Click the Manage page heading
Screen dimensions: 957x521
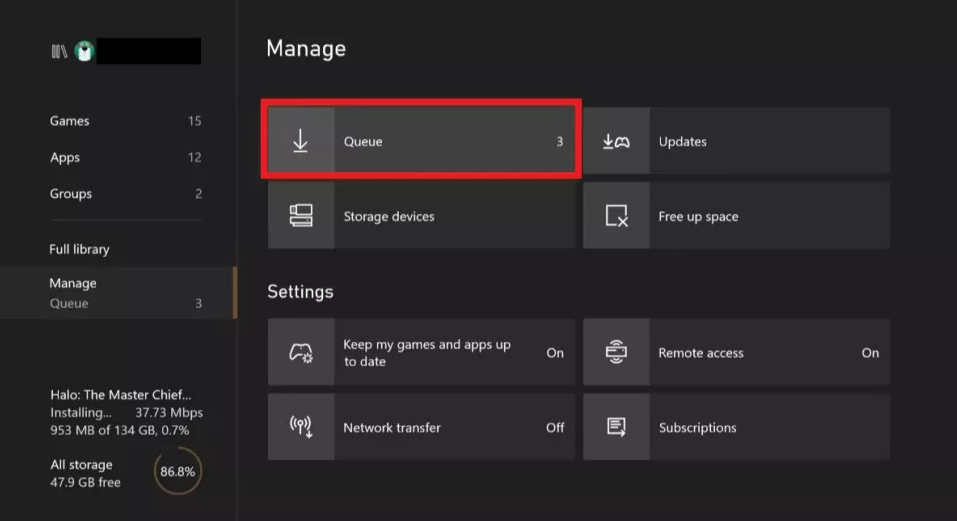pyautogui.click(x=306, y=49)
